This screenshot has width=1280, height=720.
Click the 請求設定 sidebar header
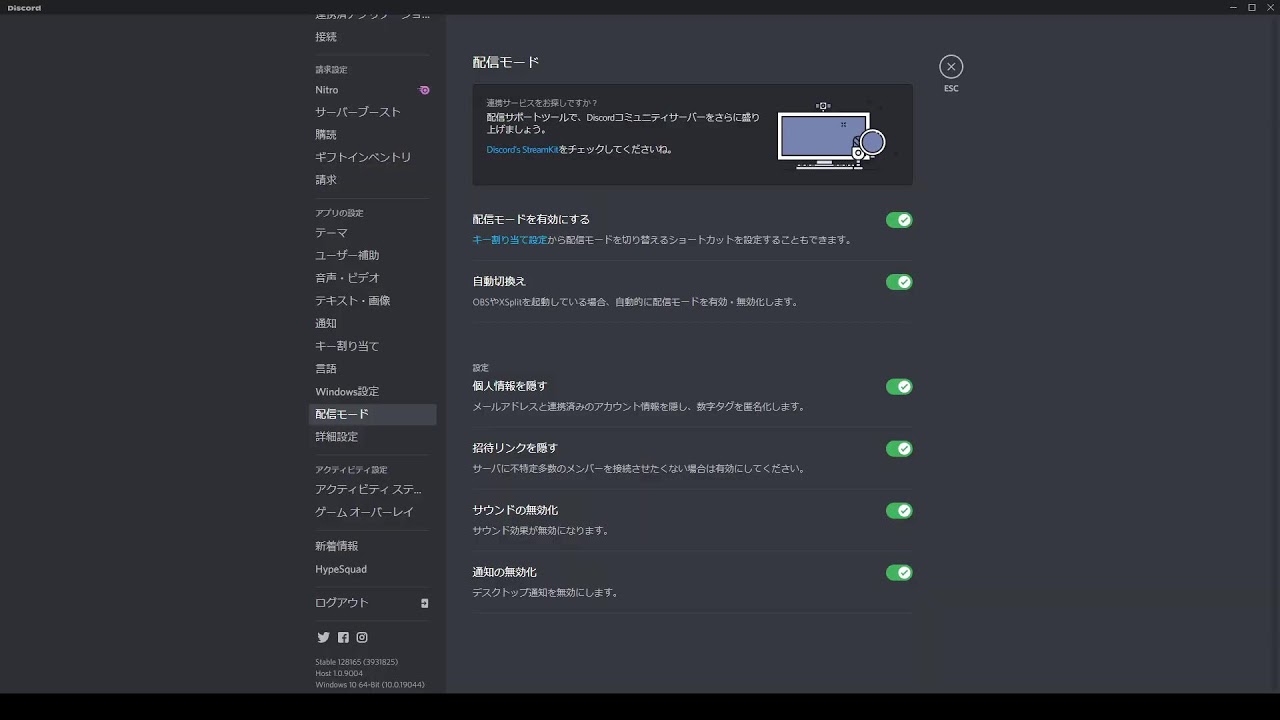click(x=332, y=70)
